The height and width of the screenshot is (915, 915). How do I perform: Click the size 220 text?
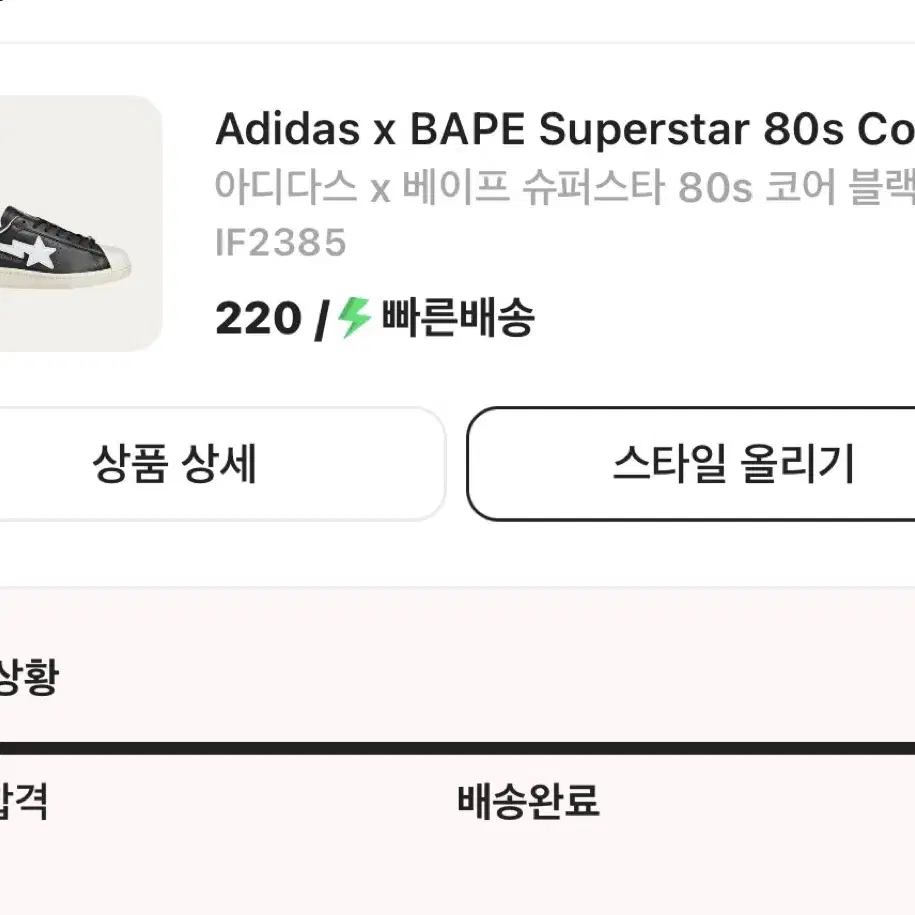tap(258, 318)
